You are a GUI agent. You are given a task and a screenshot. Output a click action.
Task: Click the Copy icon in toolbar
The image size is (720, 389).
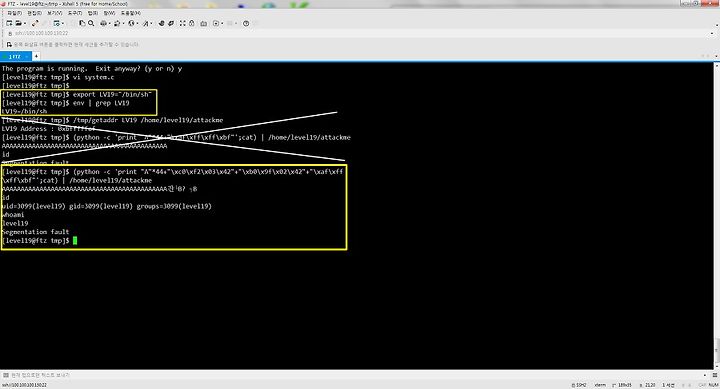(x=82, y=23)
